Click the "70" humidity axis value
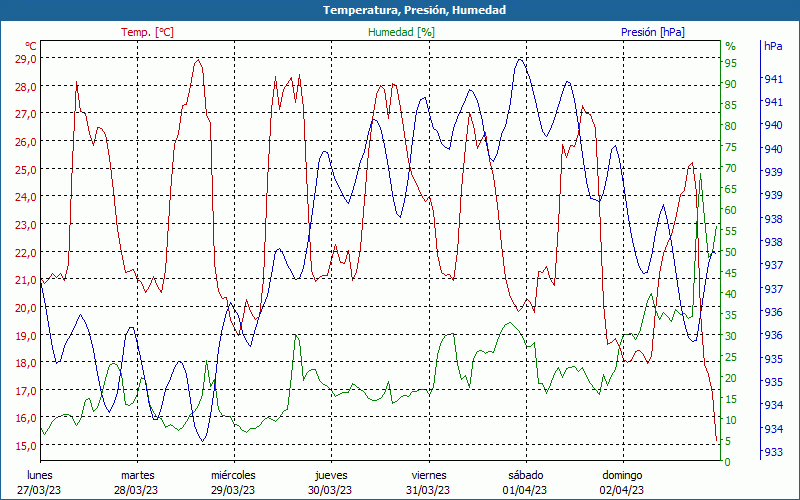Viewport: 800px width, 500px height. 731,168
